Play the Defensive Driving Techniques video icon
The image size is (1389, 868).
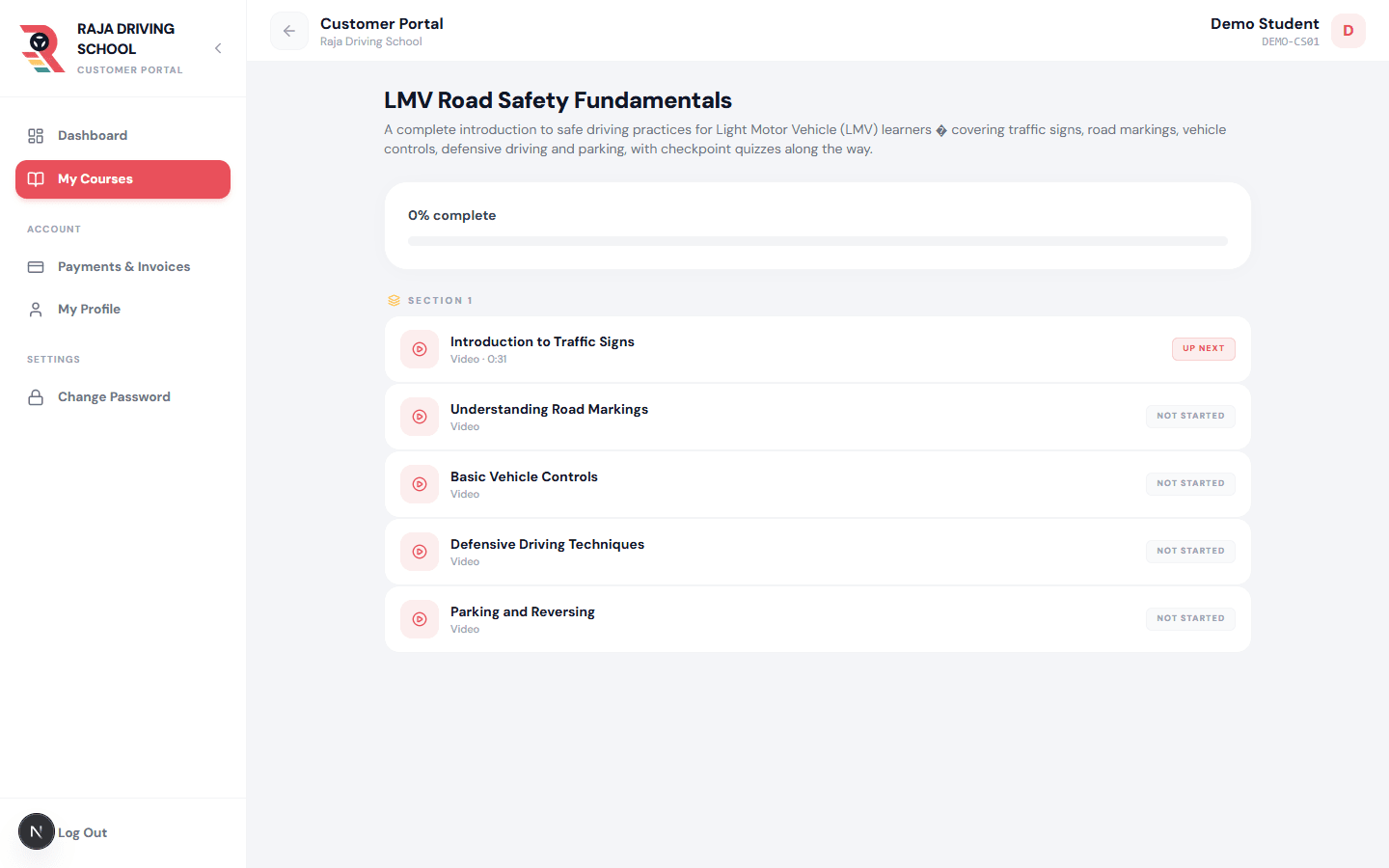420,552
